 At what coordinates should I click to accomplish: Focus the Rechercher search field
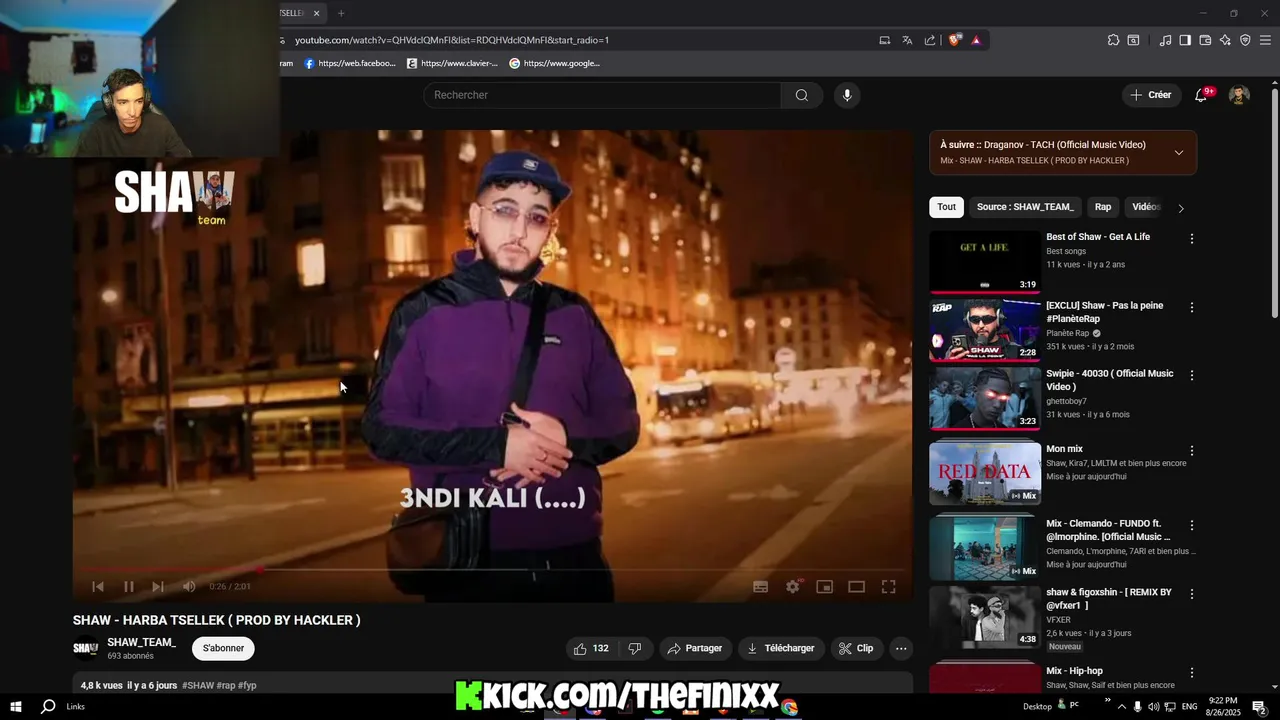click(x=603, y=95)
